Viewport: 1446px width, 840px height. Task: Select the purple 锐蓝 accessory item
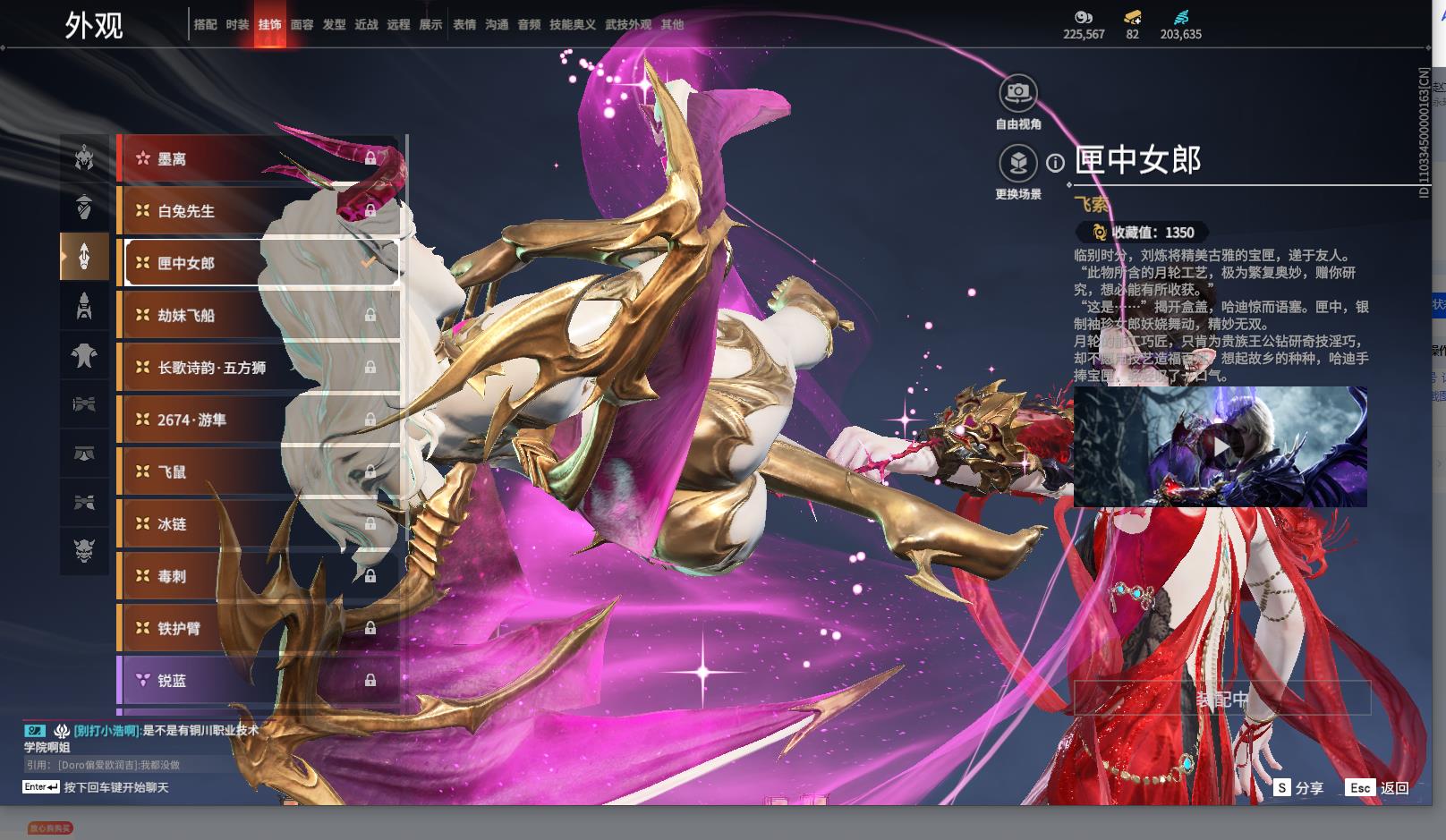tap(258, 681)
